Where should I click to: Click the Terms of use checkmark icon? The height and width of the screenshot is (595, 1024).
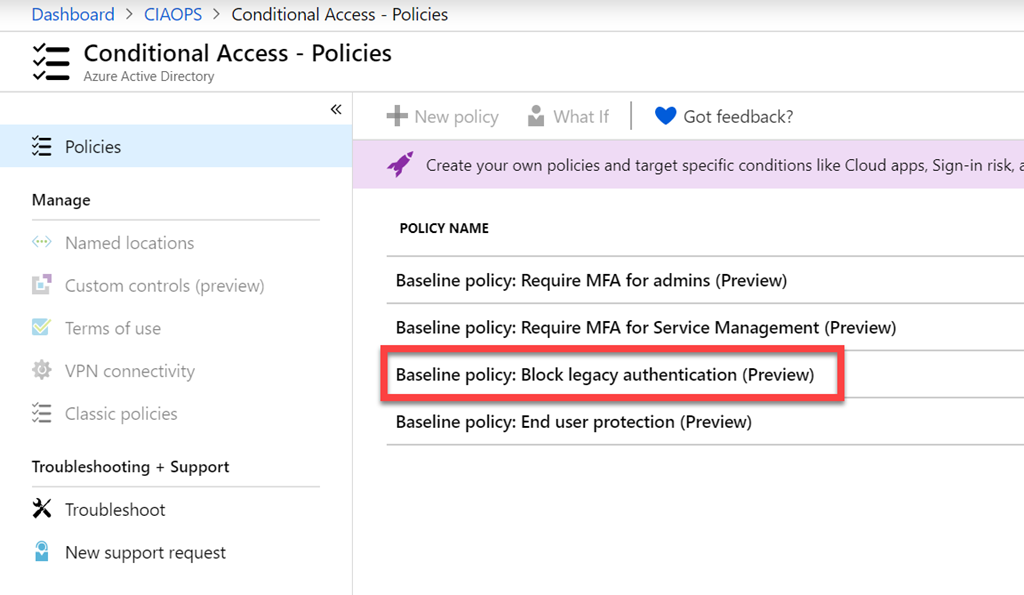(41, 328)
